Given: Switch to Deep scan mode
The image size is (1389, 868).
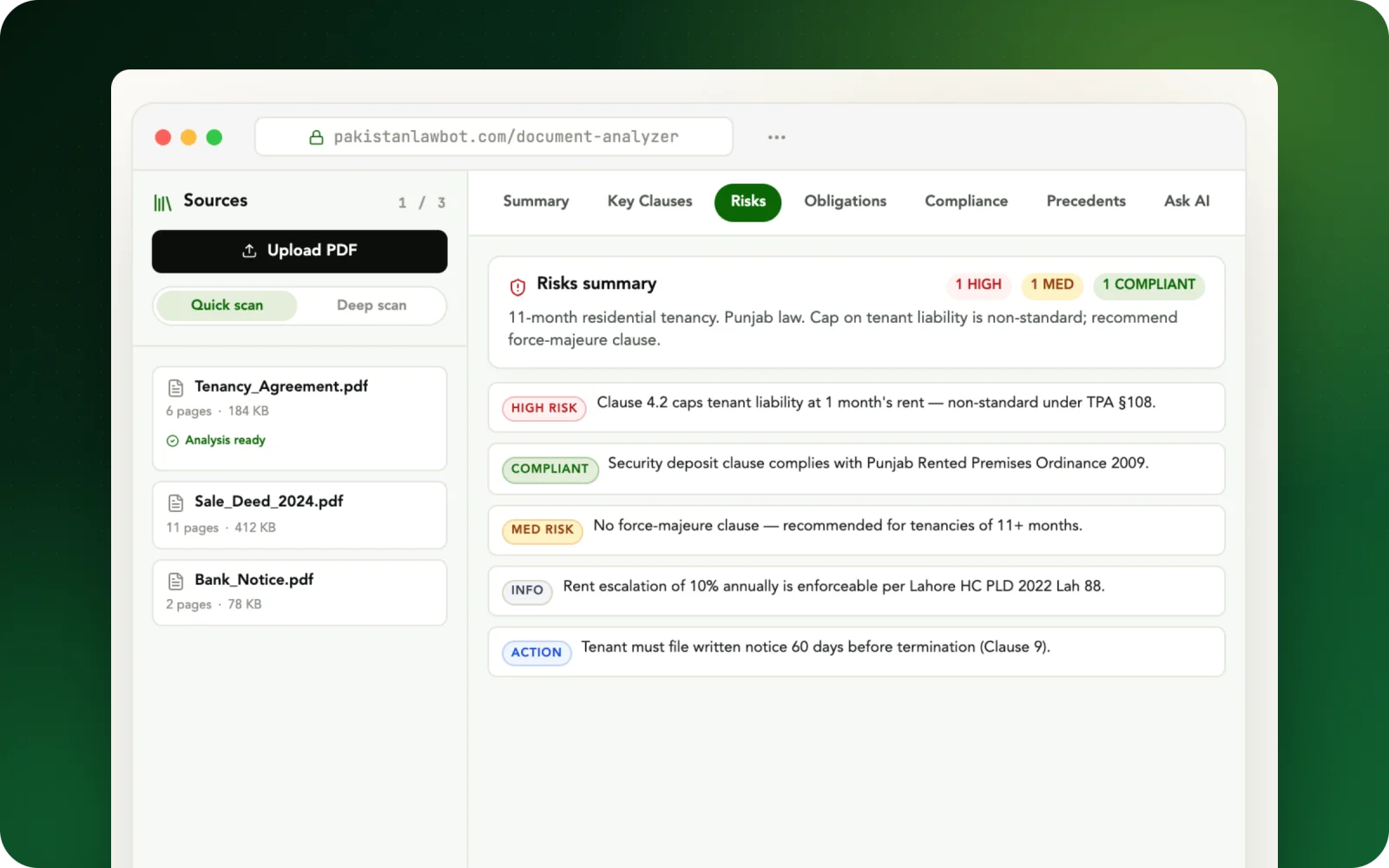Looking at the screenshot, I should click(372, 306).
